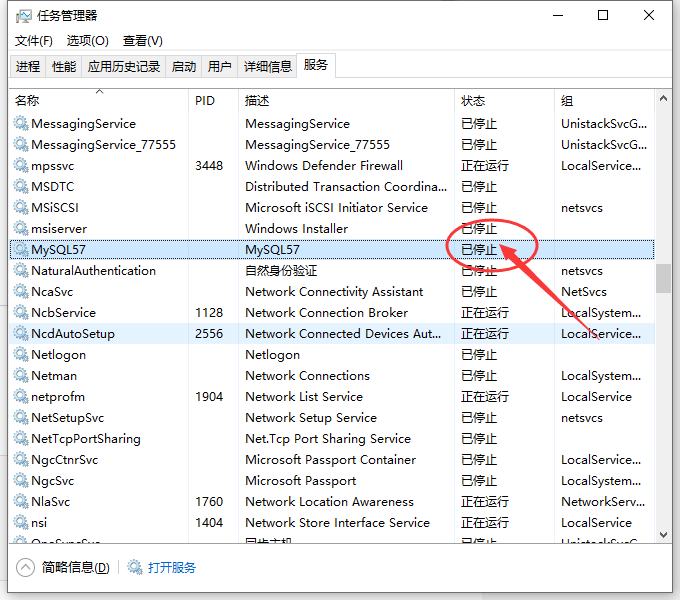Click the nsi service gear icon
This screenshot has width=680, height=600.
21,522
